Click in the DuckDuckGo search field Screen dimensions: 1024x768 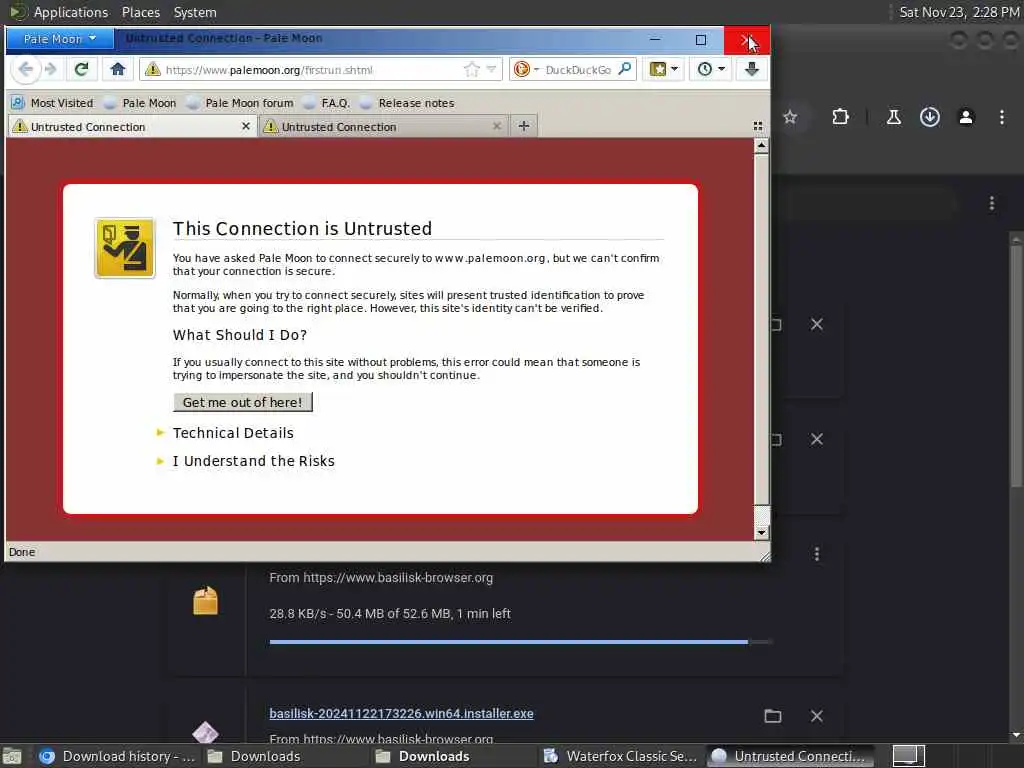click(x=578, y=69)
